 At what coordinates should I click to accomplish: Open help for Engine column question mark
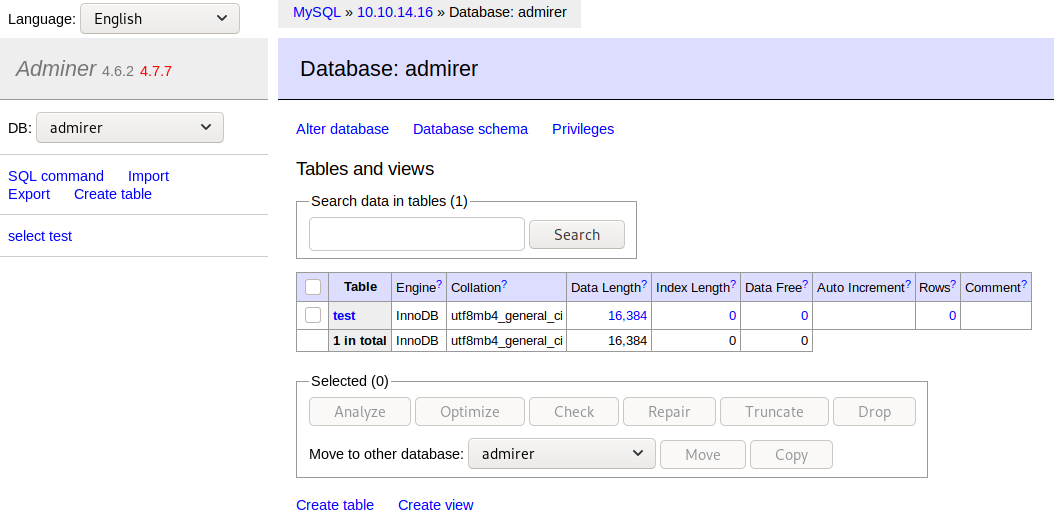[439, 284]
